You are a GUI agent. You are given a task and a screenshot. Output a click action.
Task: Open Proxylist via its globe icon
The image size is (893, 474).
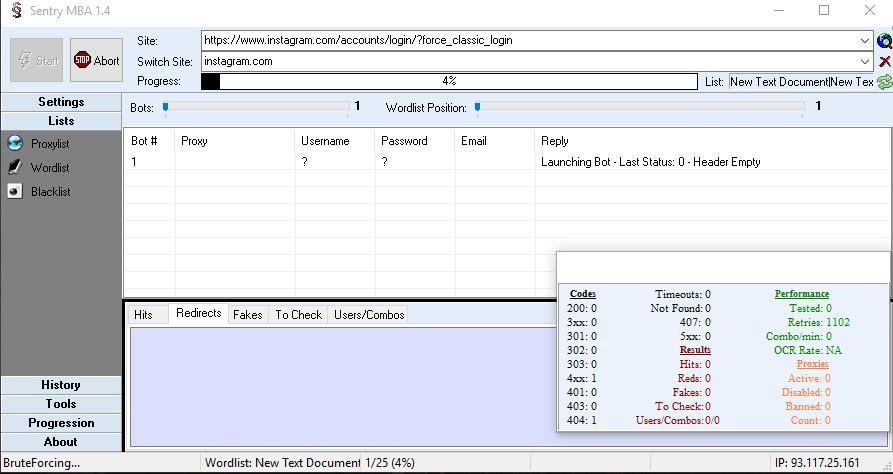point(15,143)
